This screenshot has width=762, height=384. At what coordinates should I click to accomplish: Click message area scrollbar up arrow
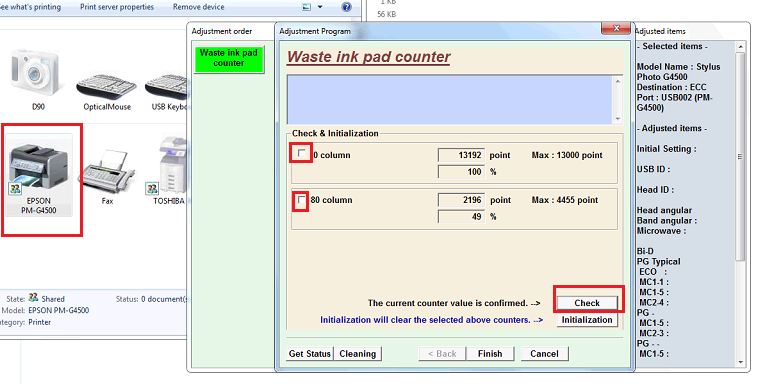[618, 81]
